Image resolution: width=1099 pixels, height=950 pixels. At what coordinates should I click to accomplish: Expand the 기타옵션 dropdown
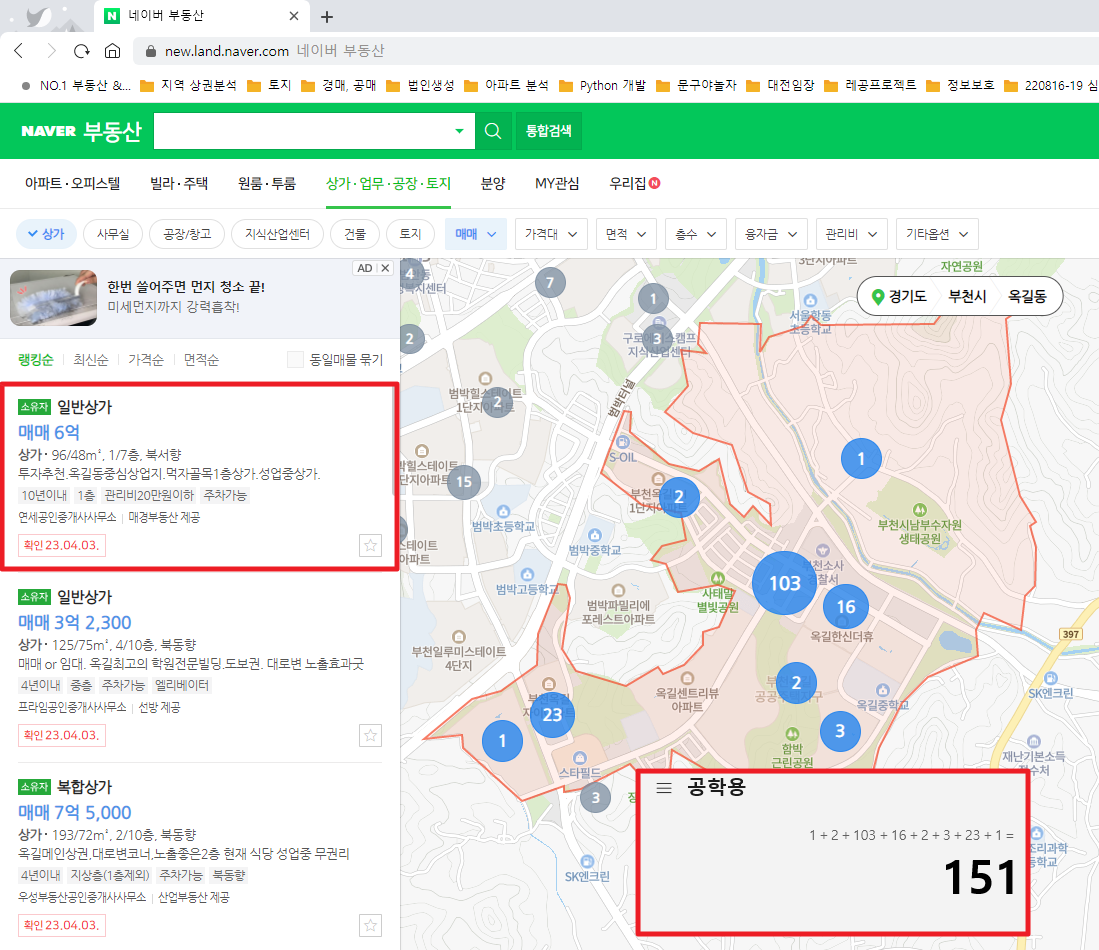click(x=937, y=234)
